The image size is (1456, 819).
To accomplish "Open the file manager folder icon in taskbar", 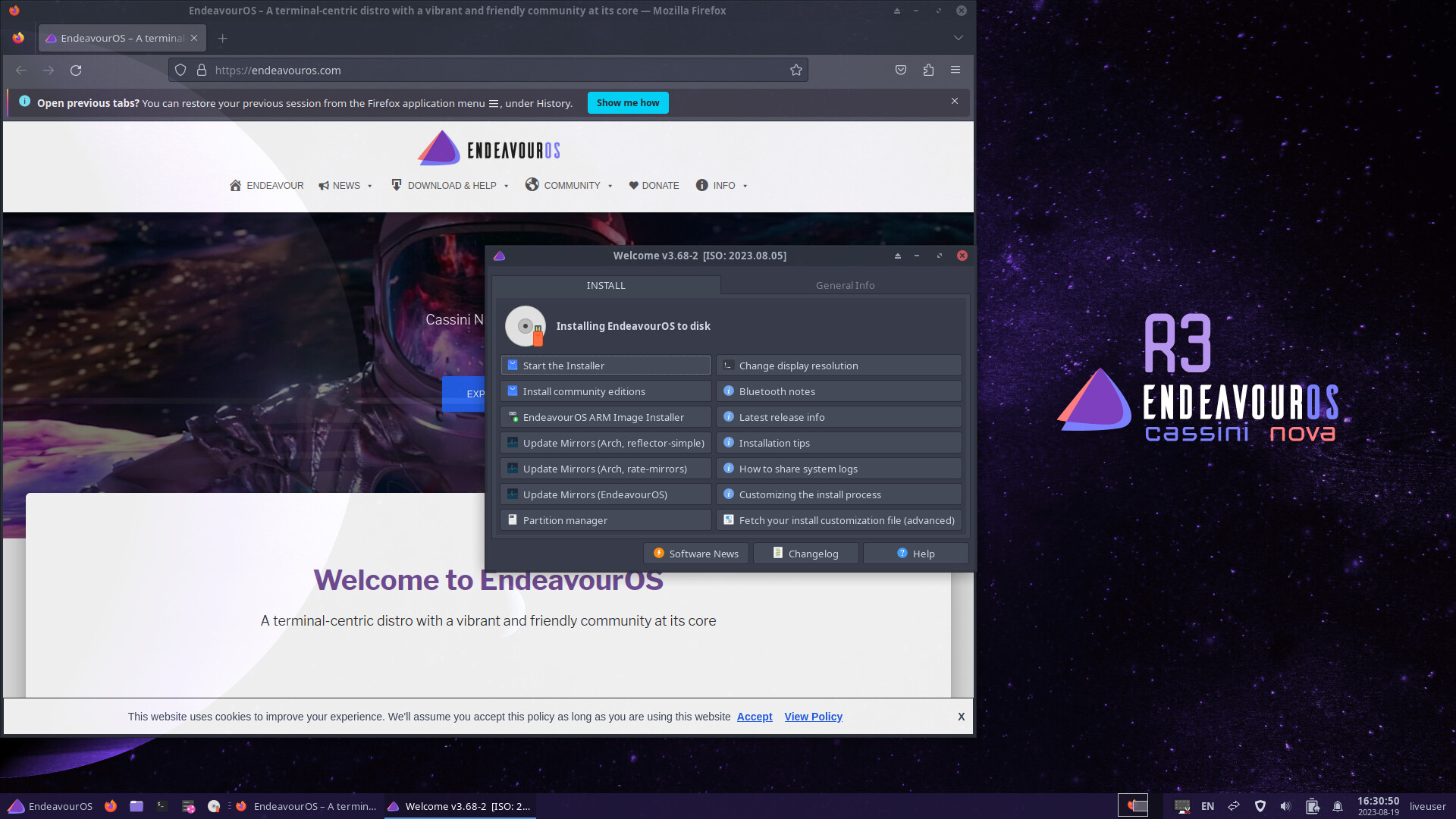I will pos(136,806).
